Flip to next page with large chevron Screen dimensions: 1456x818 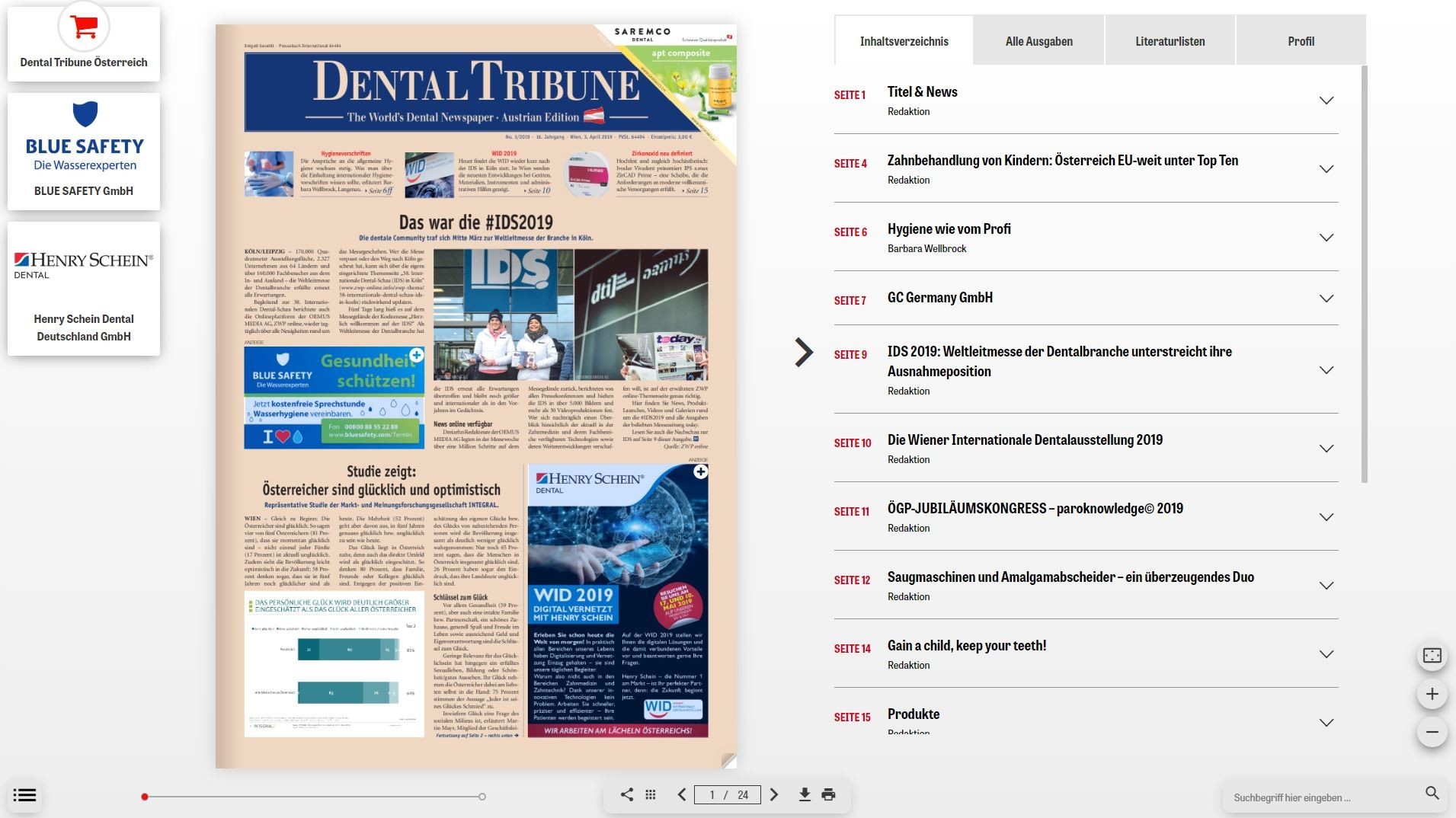tap(804, 352)
